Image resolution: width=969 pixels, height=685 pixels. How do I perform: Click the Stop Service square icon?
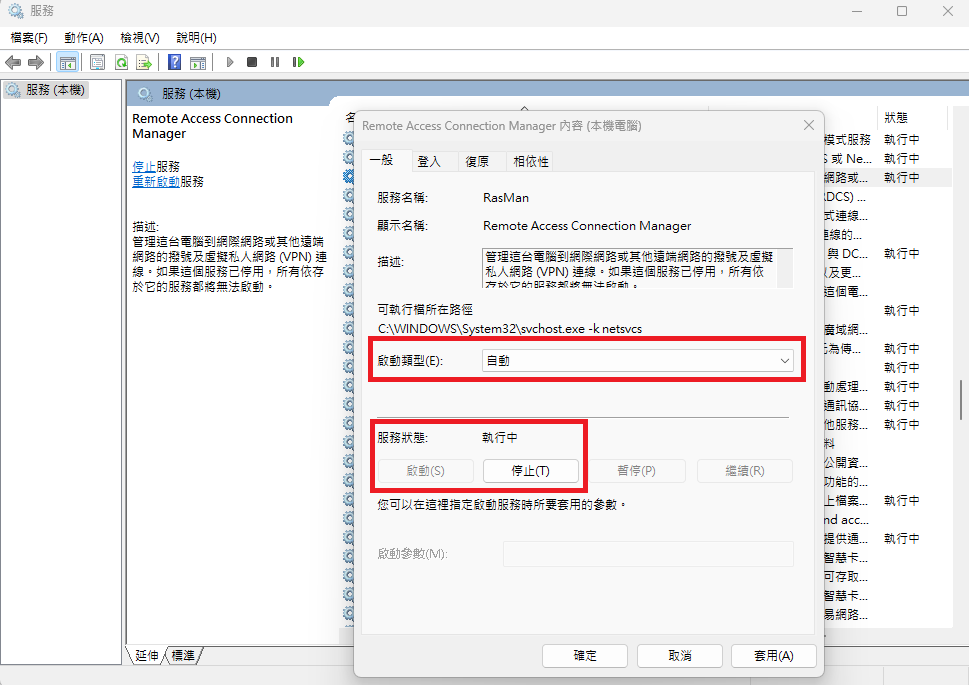point(252,62)
